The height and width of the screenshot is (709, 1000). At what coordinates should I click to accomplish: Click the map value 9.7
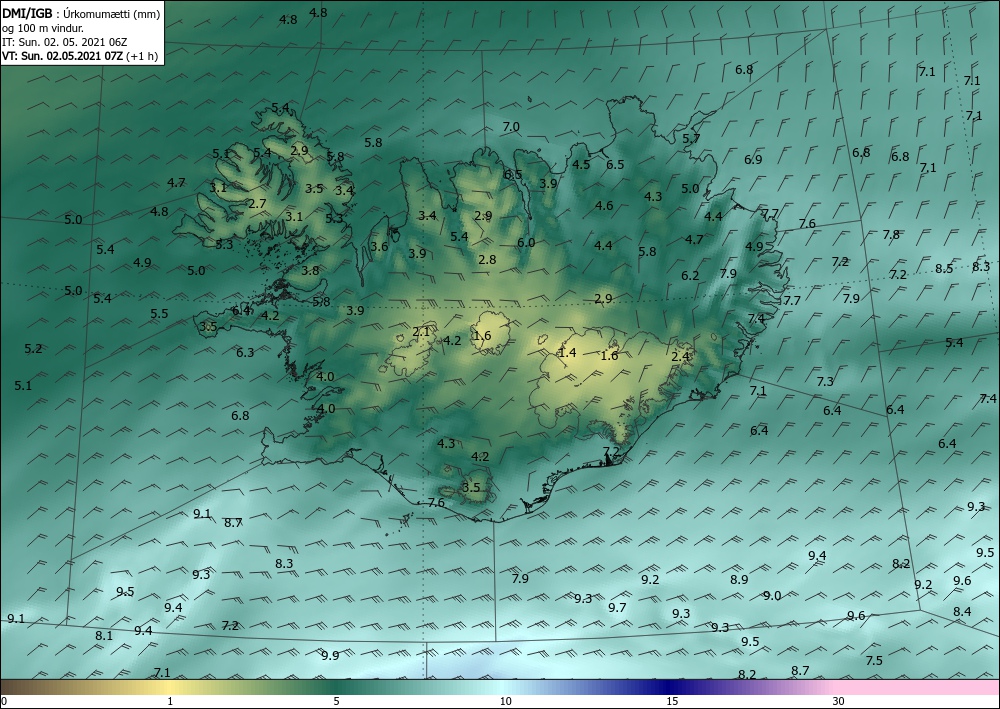click(x=617, y=608)
